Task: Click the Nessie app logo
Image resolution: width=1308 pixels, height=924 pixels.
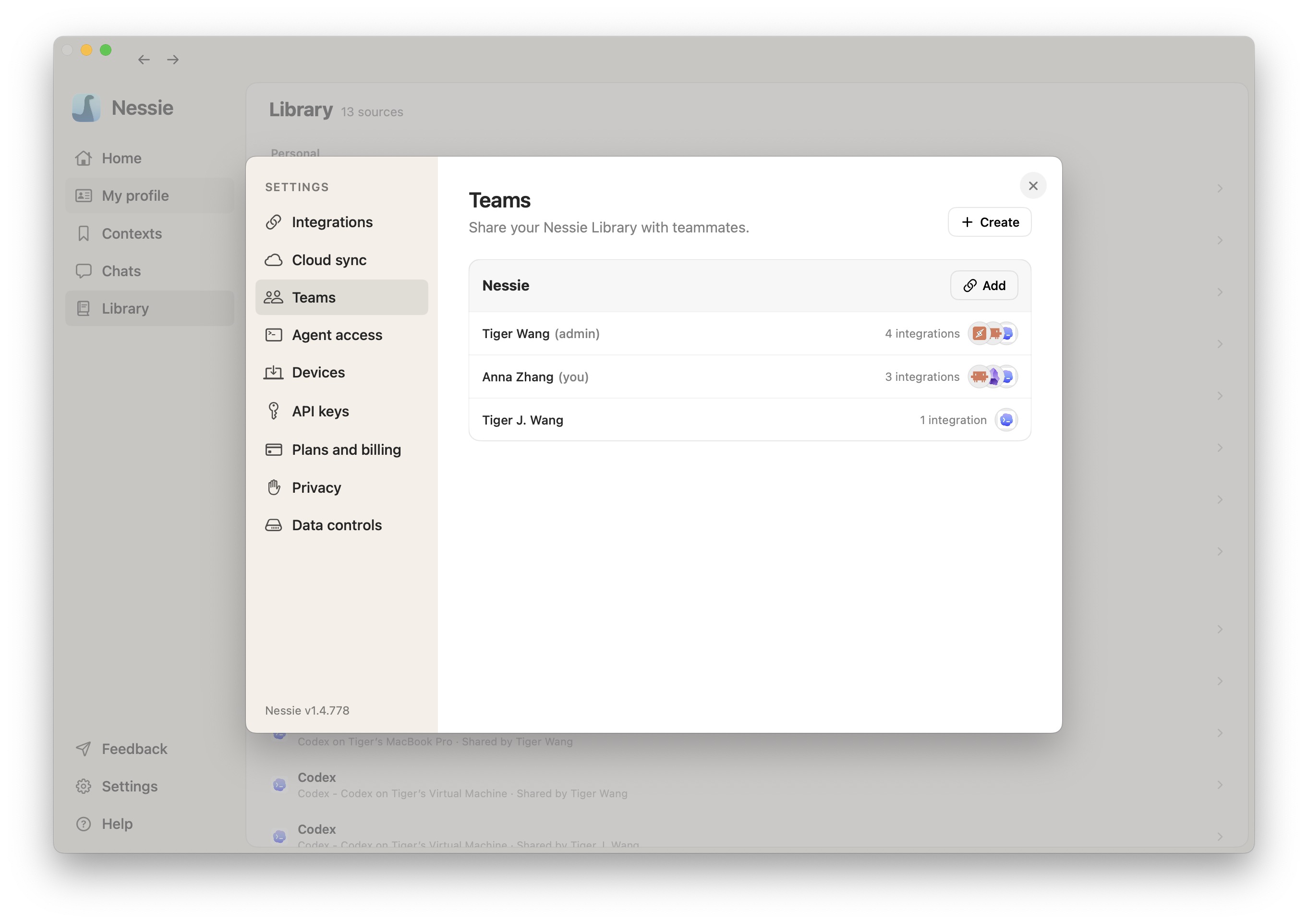Action: pyautogui.click(x=86, y=108)
